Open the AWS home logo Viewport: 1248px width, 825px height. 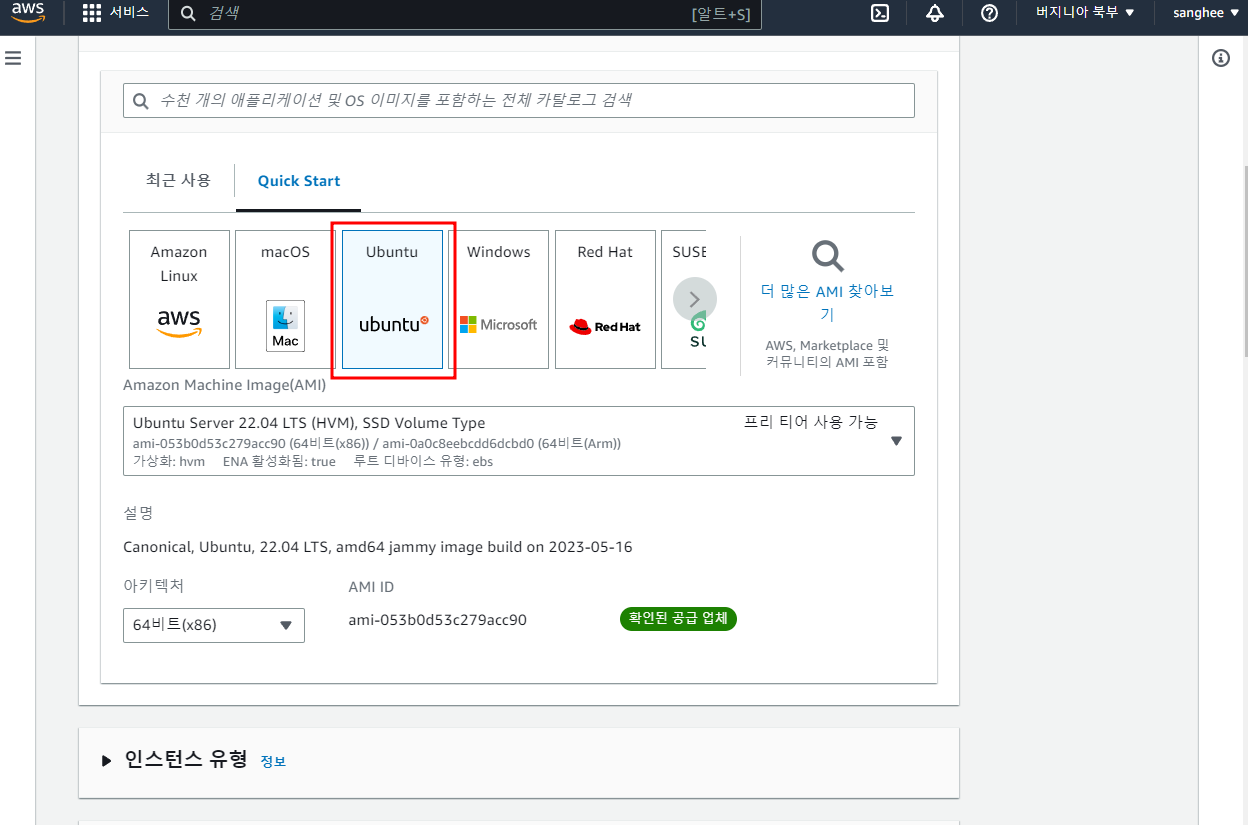pyautogui.click(x=29, y=13)
